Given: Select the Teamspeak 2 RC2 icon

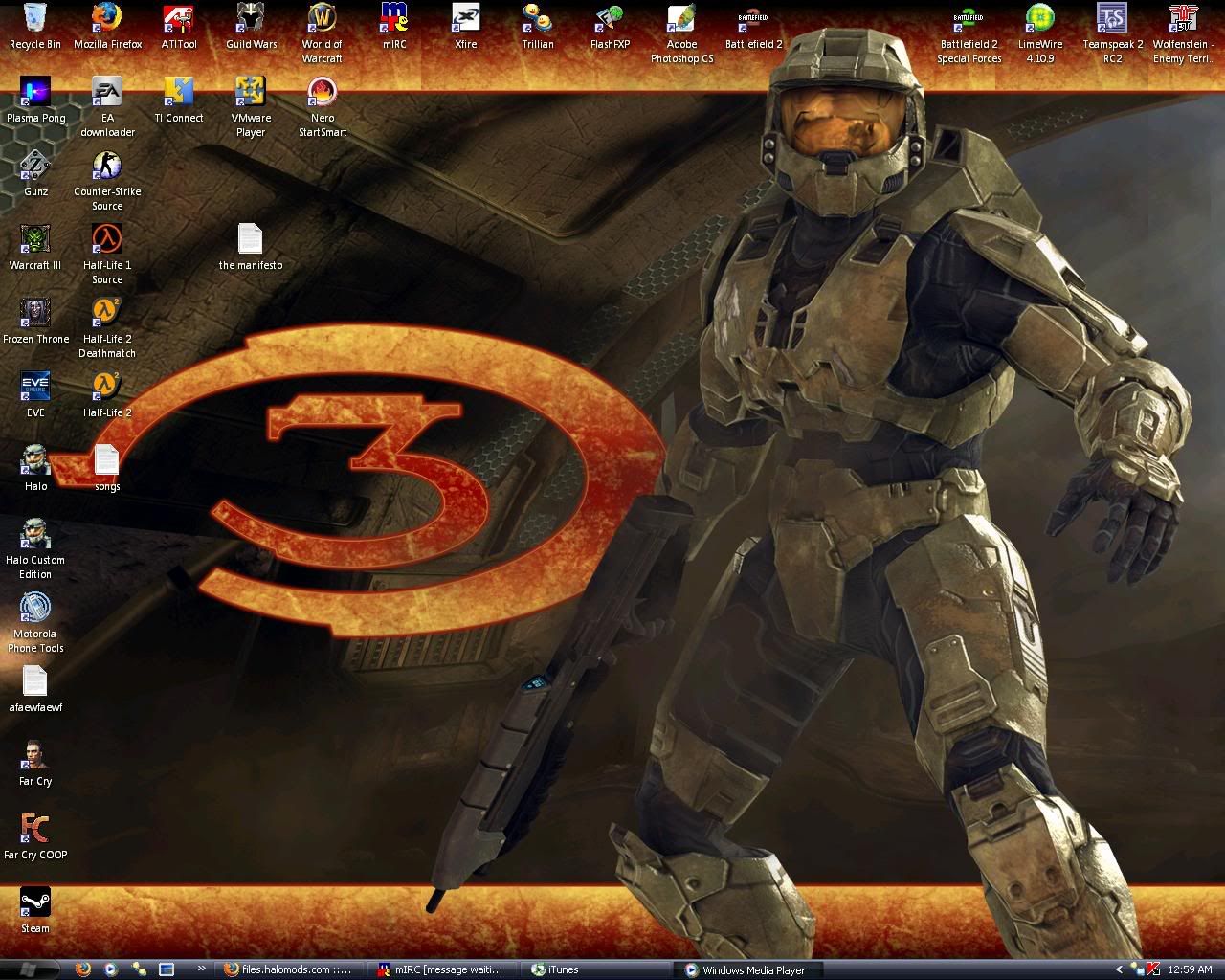Looking at the screenshot, I should point(1112,33).
